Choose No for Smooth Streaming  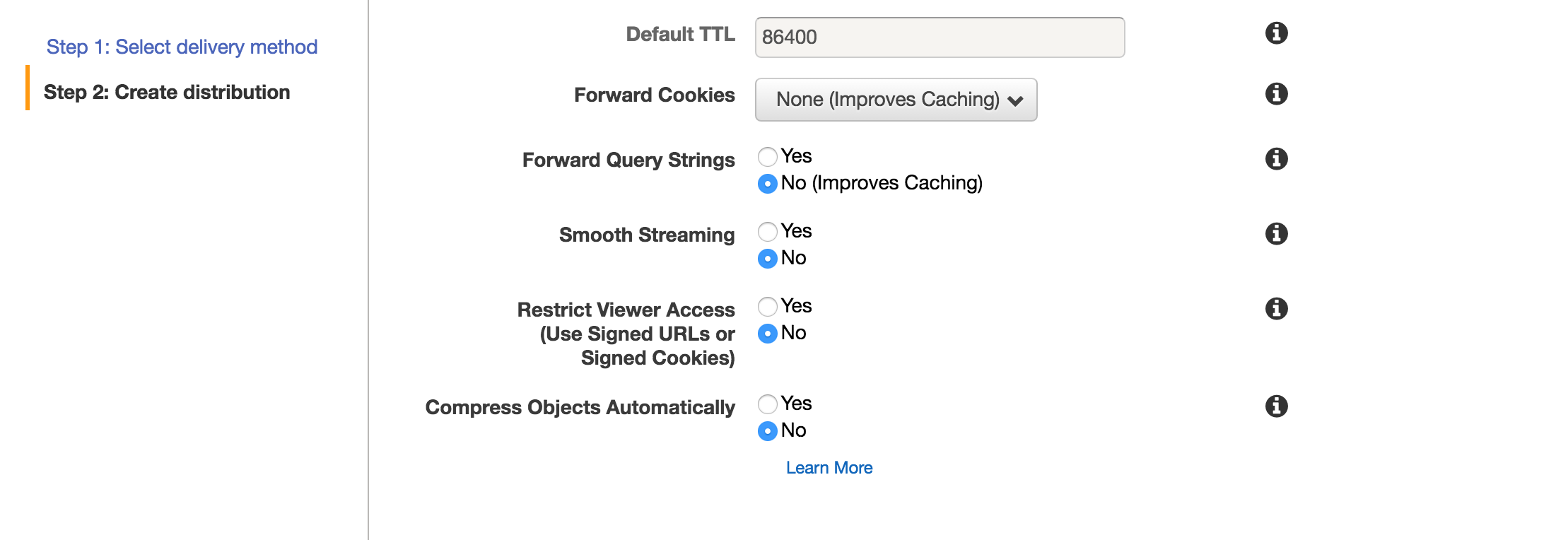768,259
